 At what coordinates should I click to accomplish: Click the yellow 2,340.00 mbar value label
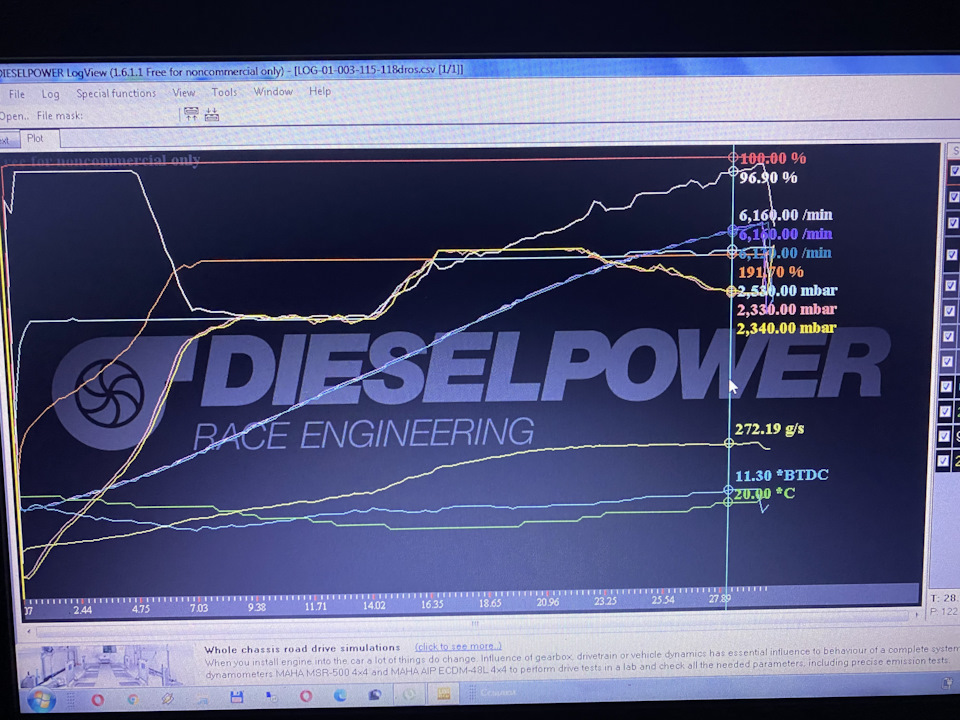[x=786, y=328]
